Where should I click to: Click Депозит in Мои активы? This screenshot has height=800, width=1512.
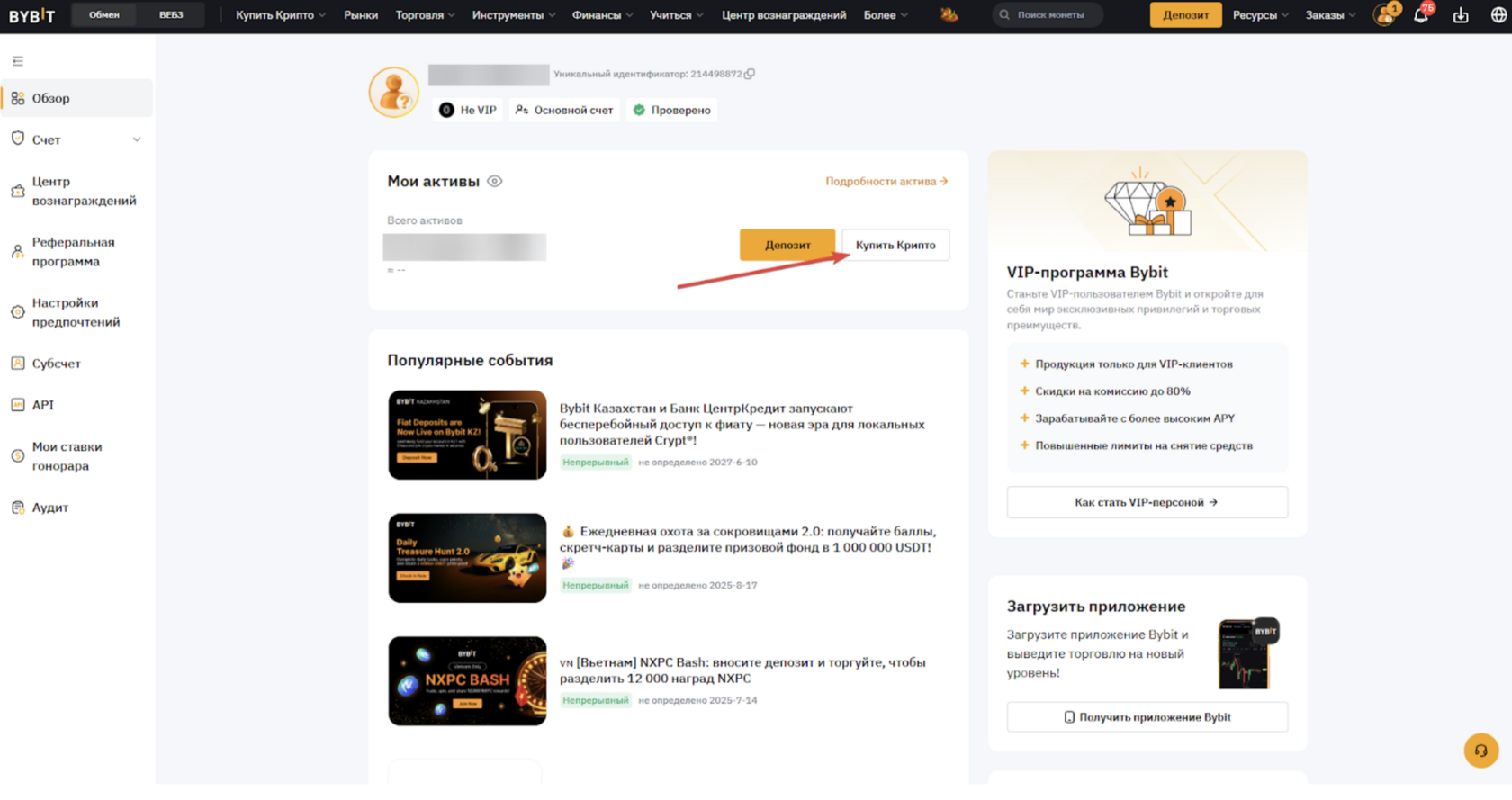pos(787,245)
